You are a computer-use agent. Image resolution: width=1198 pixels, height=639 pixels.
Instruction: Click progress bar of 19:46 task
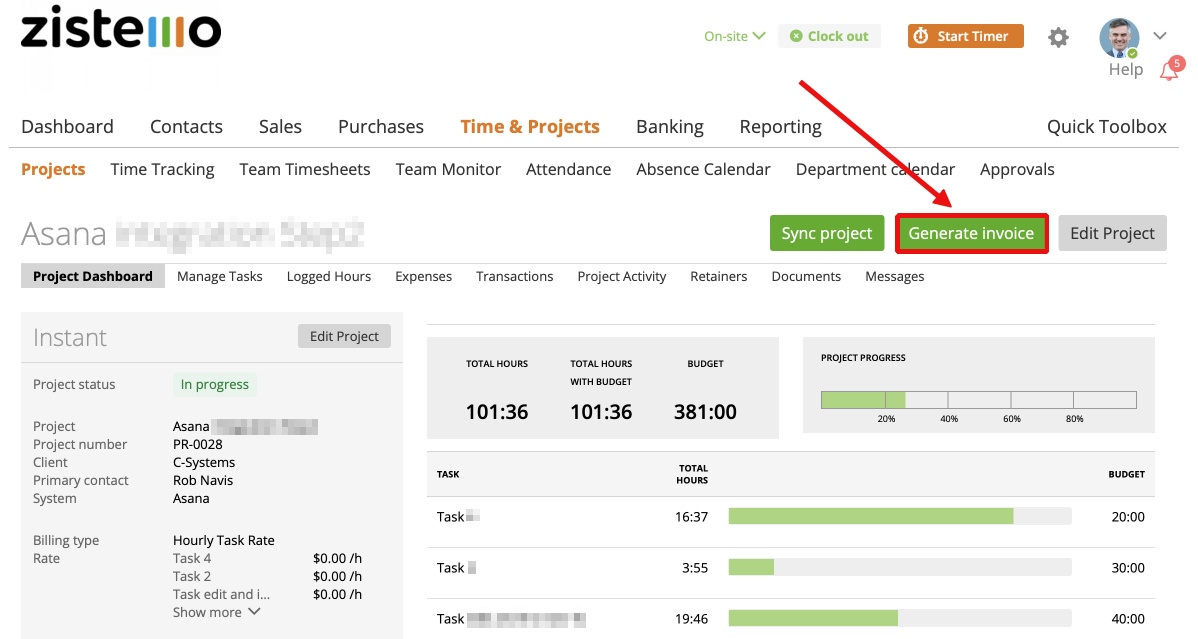[900, 618]
